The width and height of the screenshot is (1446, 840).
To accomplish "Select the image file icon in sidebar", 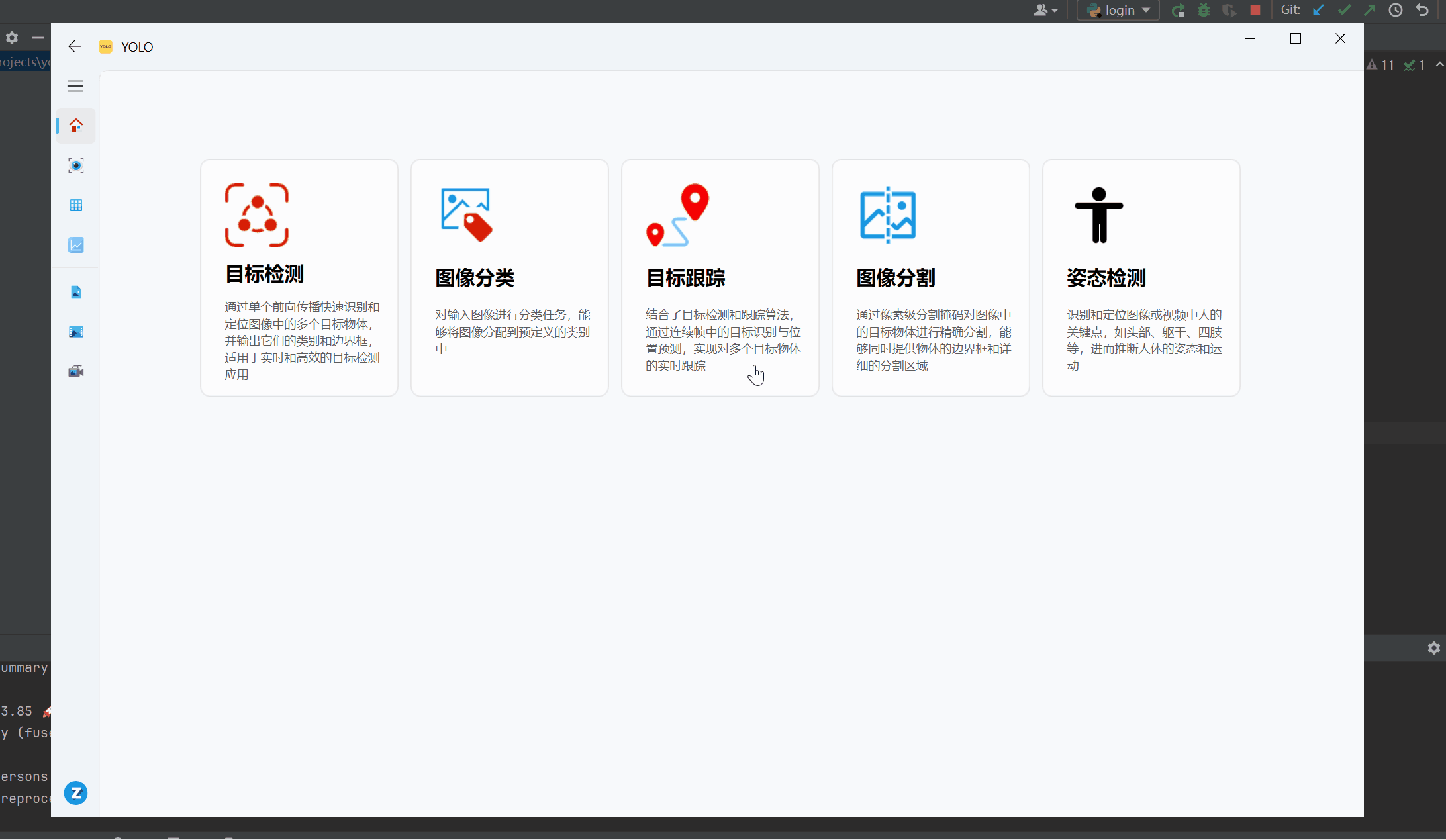I will (x=76, y=292).
